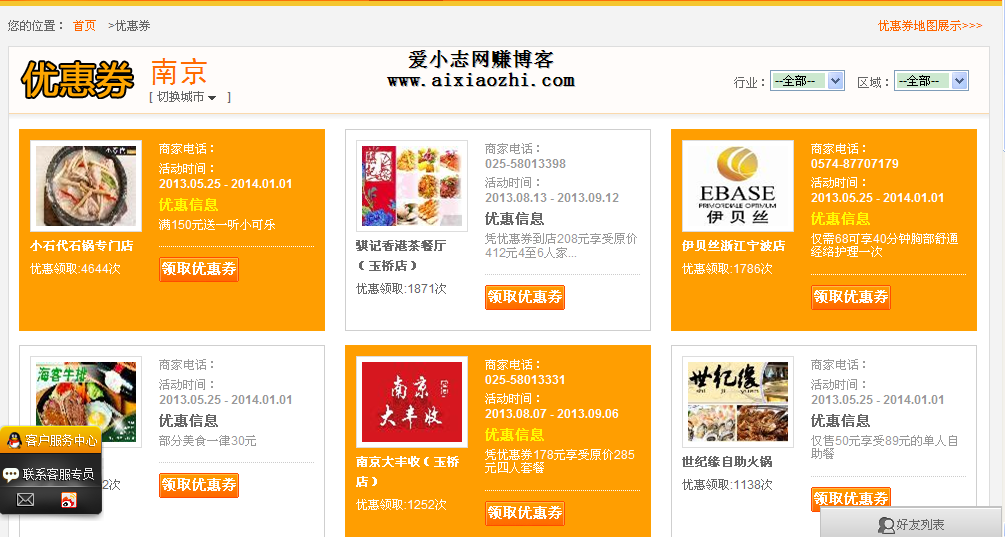Image resolution: width=1005 pixels, height=537 pixels.
Task: Open the 世纪缘自助火锅 store name link
Action: (x=727, y=462)
